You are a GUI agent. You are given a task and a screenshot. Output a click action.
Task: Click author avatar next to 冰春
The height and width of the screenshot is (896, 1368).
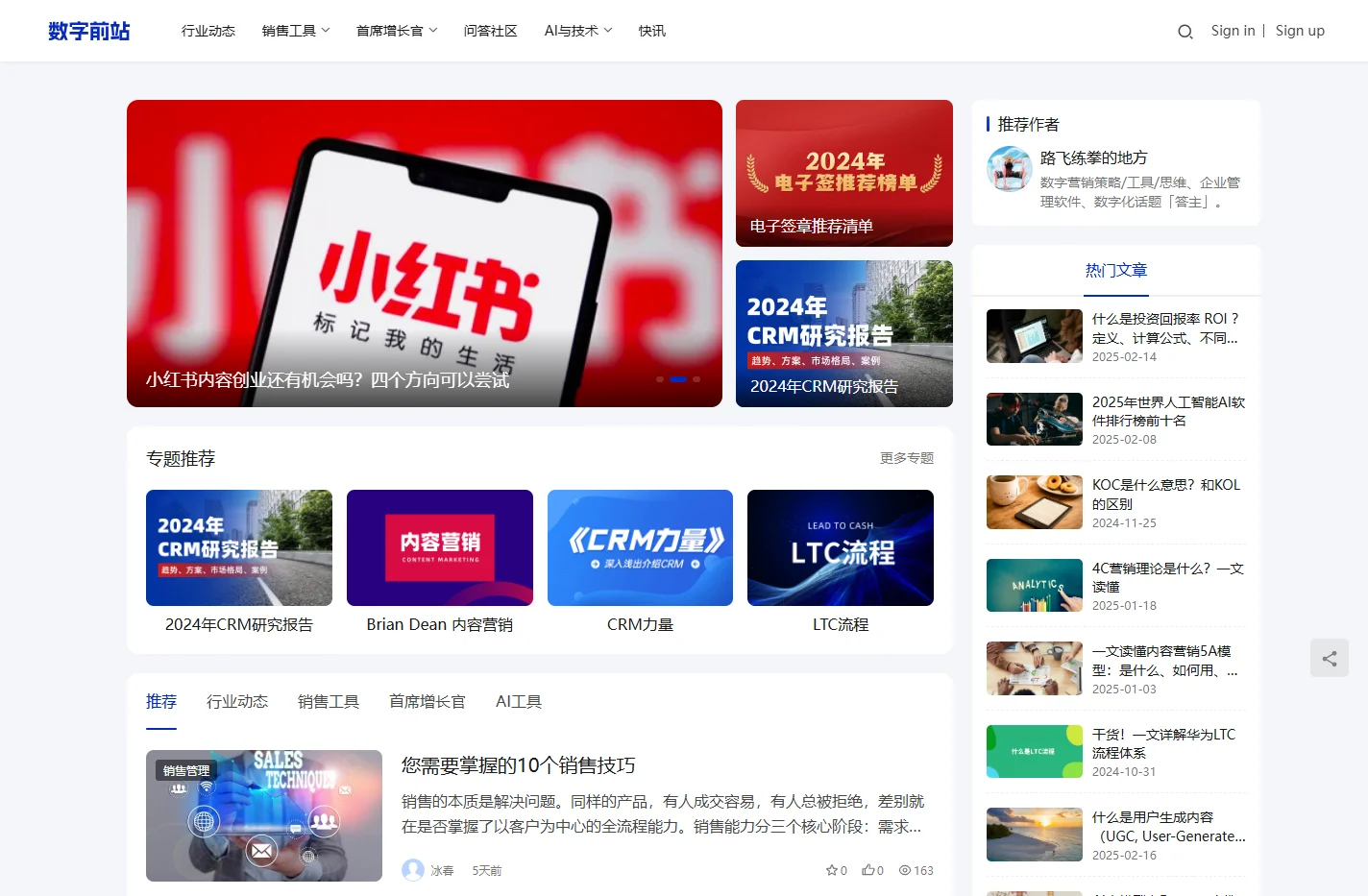click(413, 870)
